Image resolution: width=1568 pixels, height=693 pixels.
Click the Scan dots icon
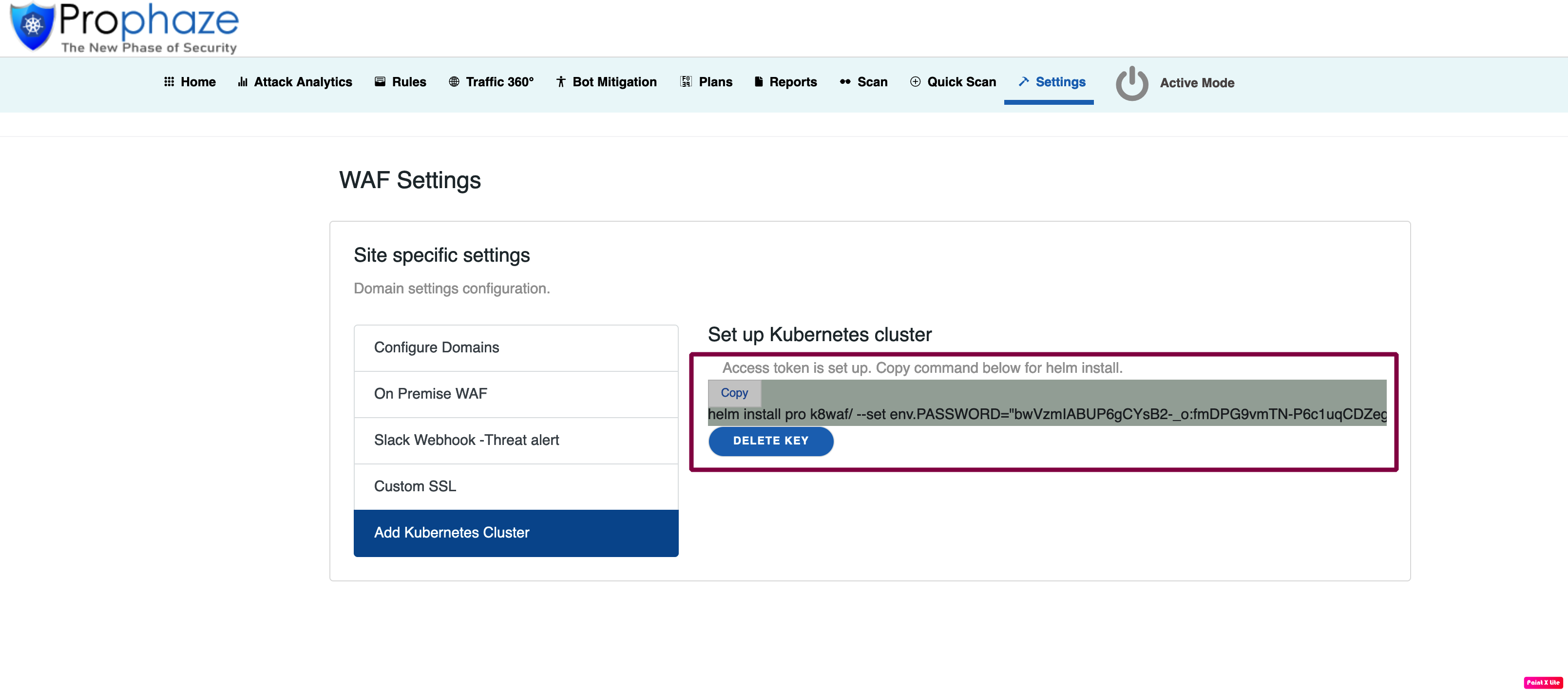pos(845,81)
